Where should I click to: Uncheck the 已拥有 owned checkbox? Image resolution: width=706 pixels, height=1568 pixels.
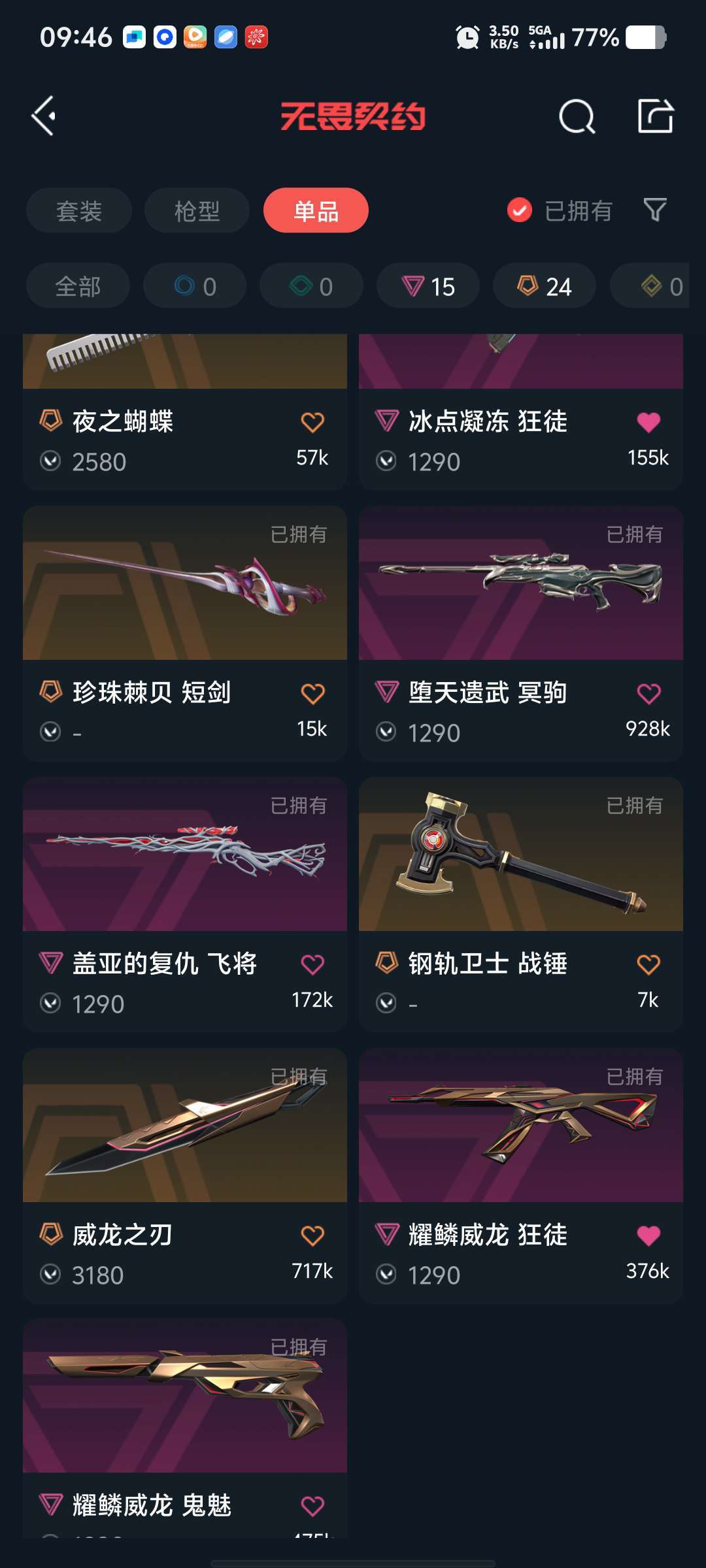[520, 210]
